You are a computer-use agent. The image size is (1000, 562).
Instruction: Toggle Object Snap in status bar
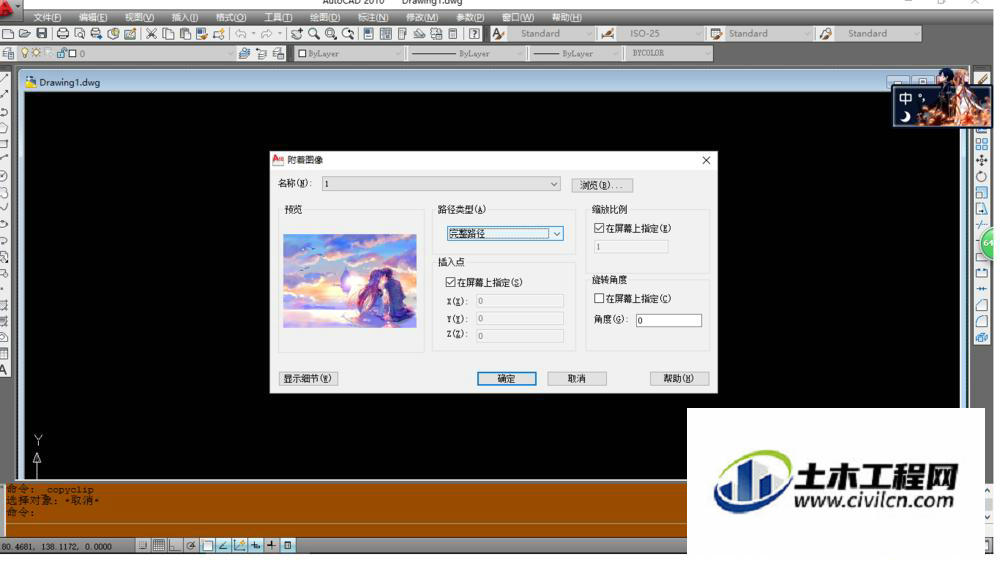pos(207,545)
